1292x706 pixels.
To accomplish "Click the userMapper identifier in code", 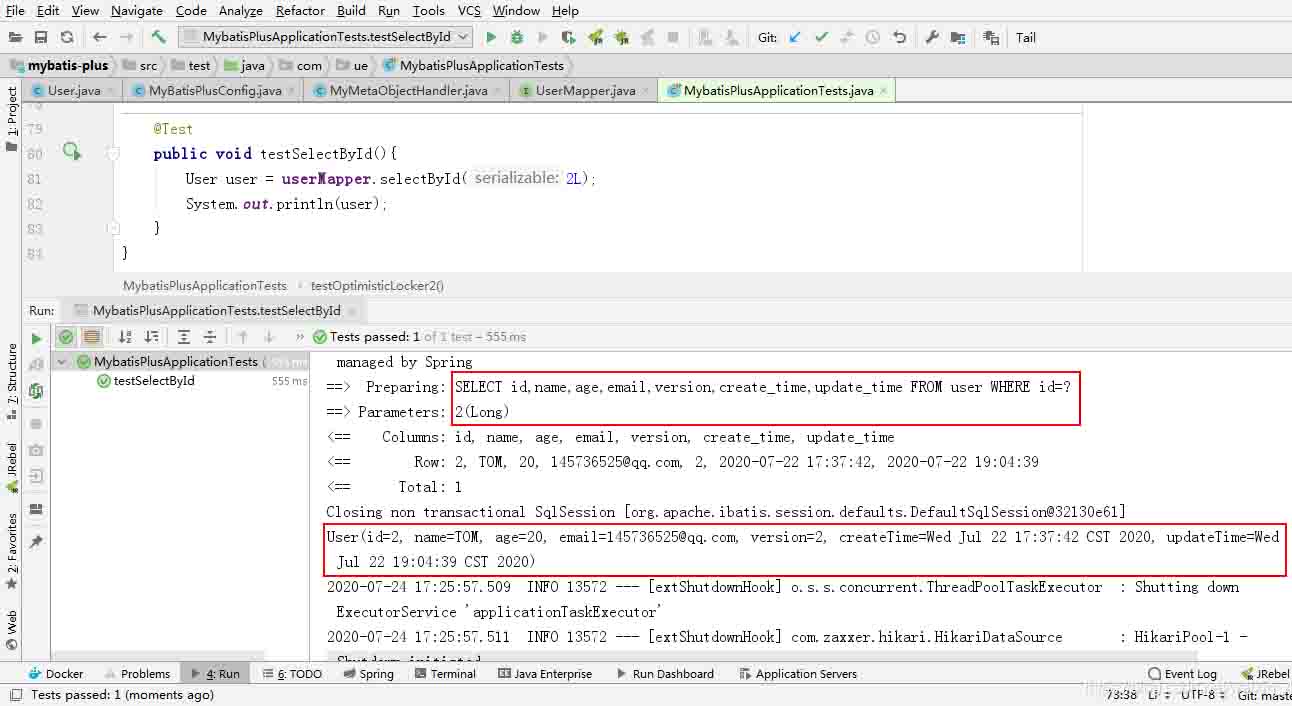I will [x=327, y=178].
